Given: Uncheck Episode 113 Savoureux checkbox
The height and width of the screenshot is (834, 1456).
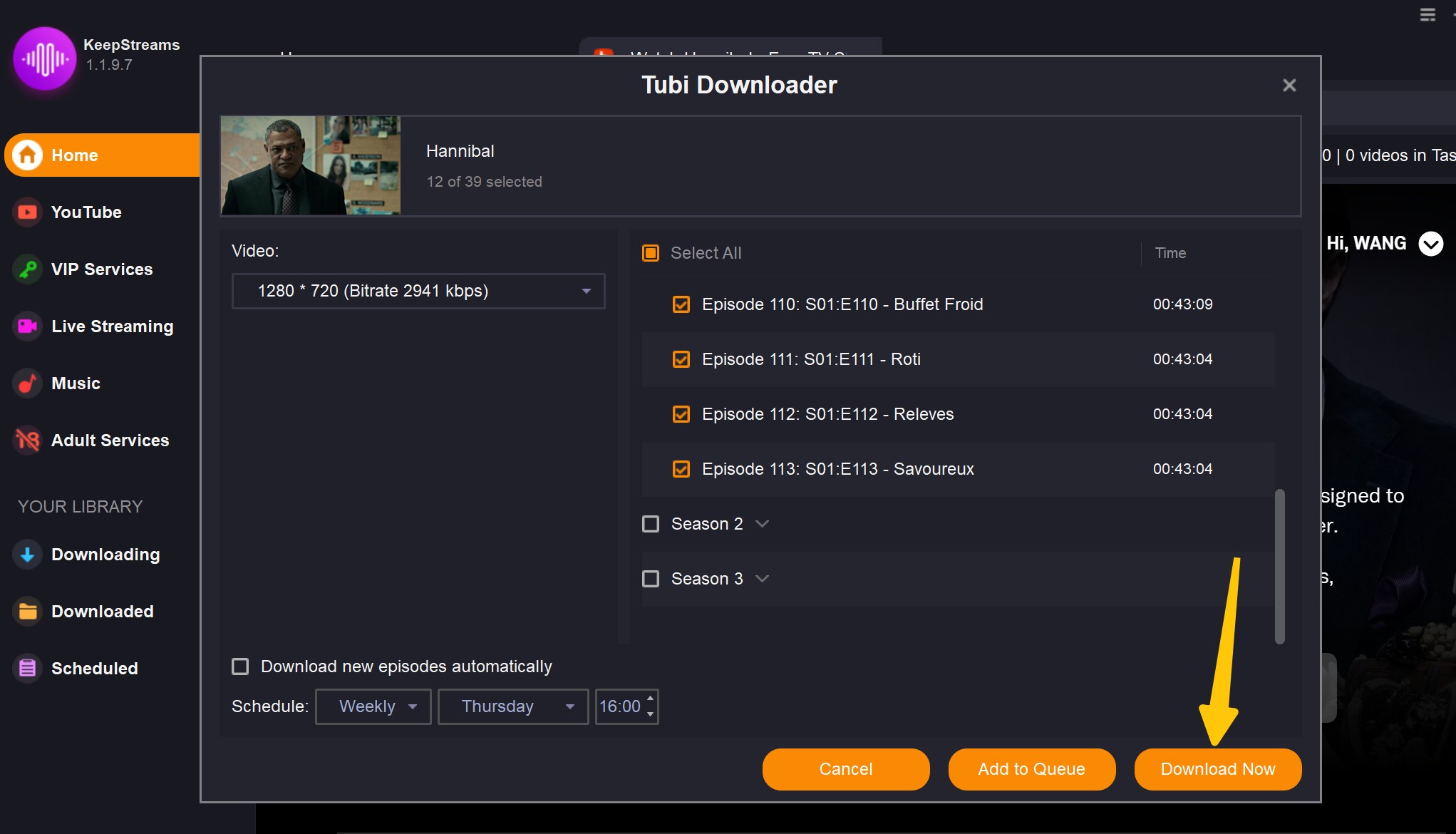Looking at the screenshot, I should (681, 469).
